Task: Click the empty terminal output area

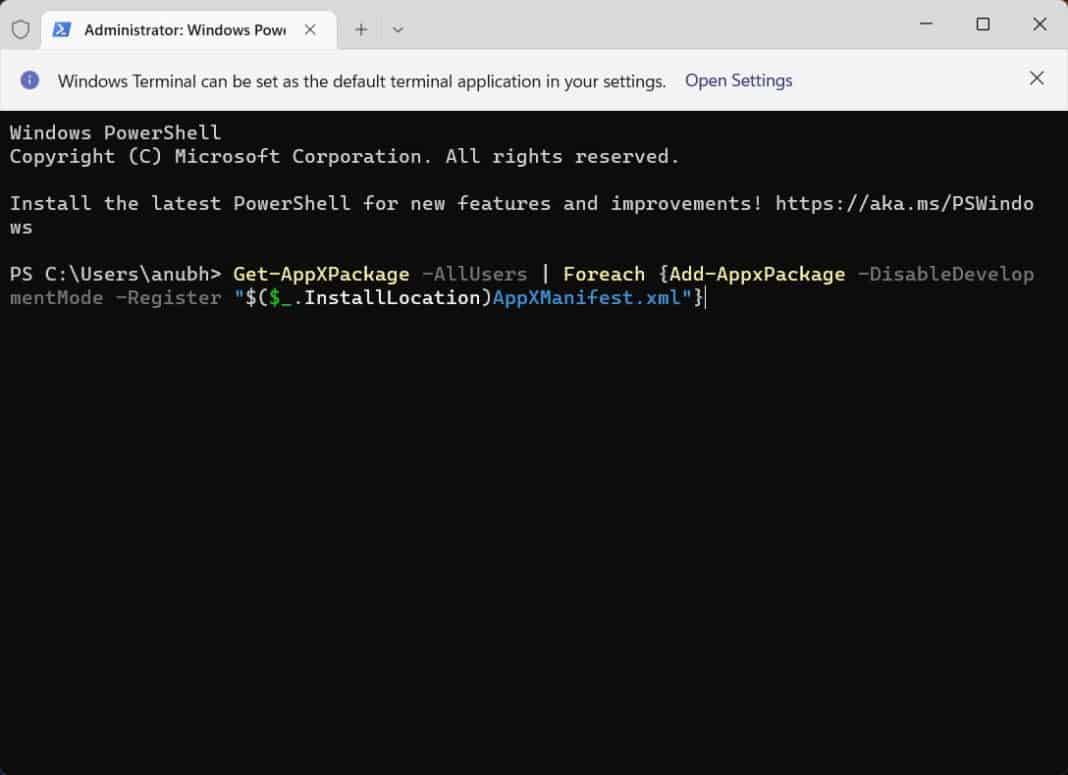Action: click(530, 500)
